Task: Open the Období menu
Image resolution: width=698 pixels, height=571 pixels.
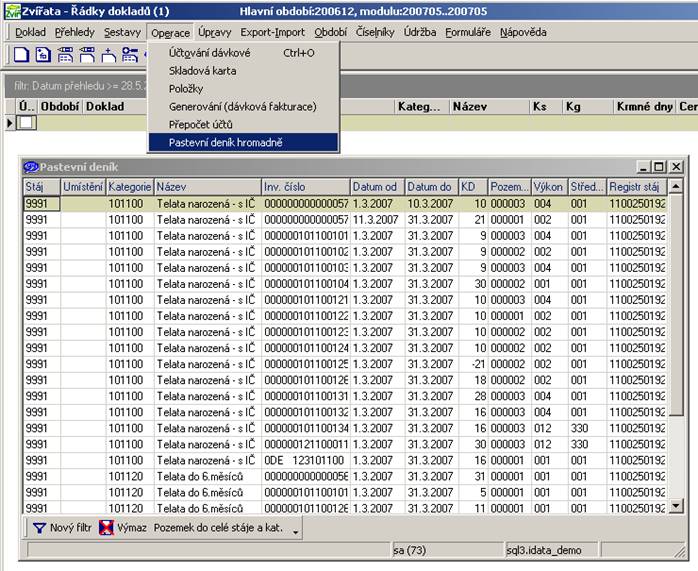Action: [330, 32]
